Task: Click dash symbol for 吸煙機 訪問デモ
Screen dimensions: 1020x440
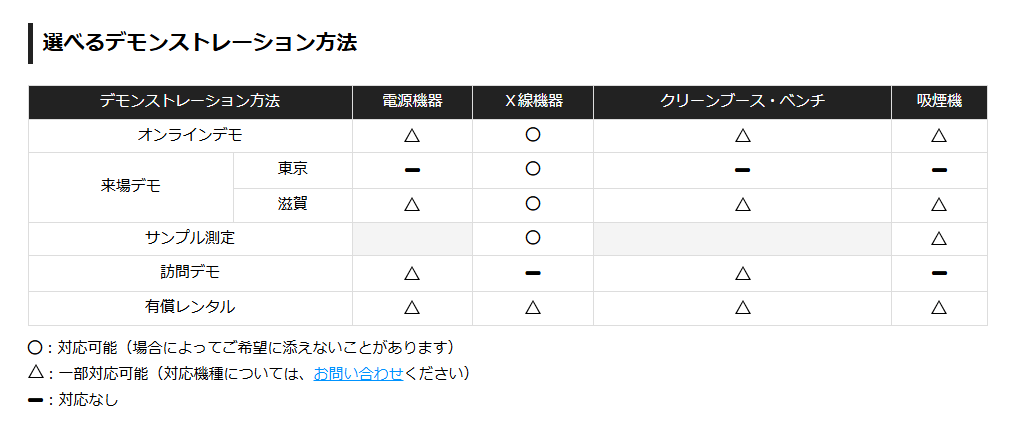Action: point(939,273)
